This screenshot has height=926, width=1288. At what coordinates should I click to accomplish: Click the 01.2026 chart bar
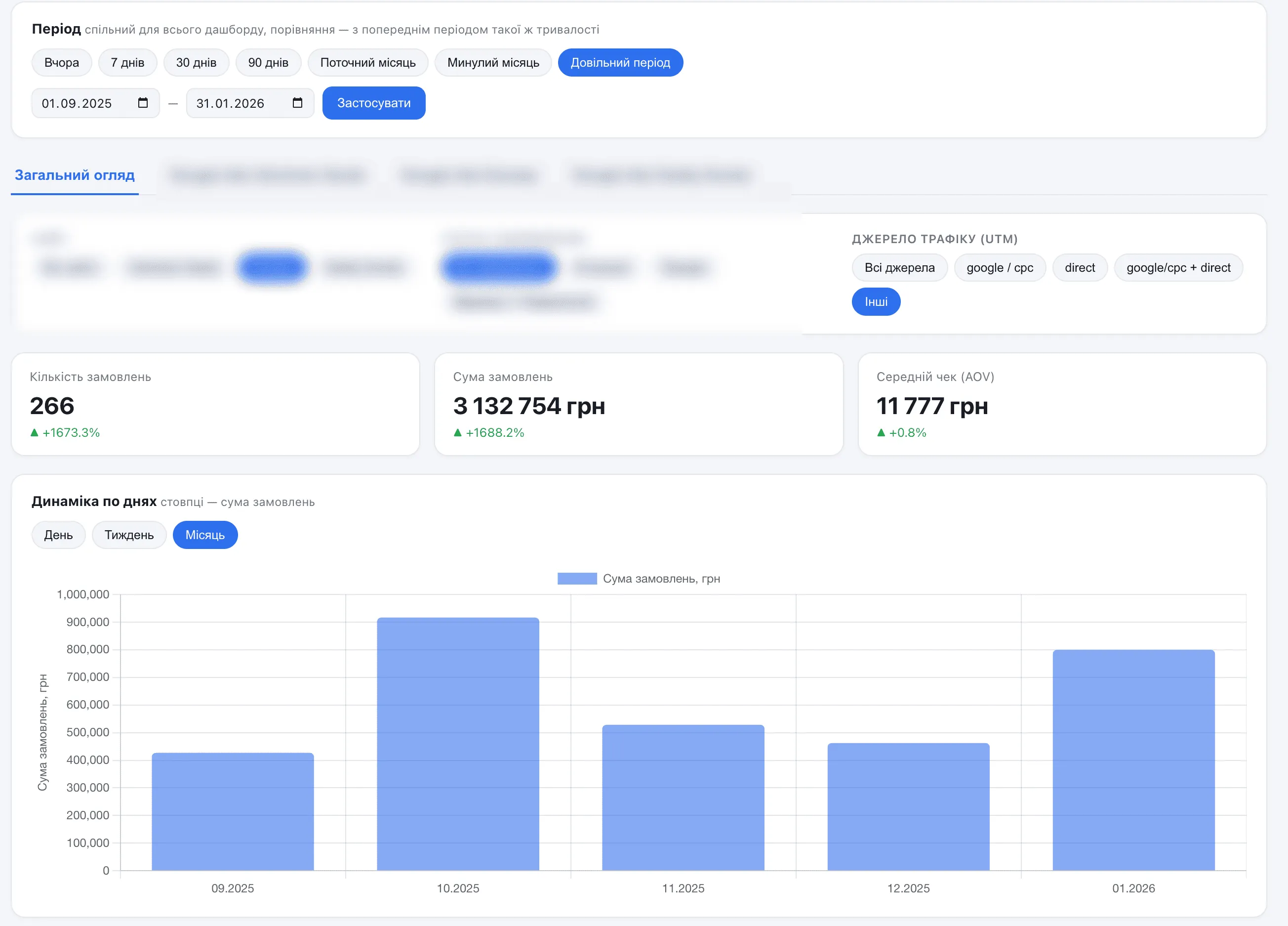click(1133, 760)
